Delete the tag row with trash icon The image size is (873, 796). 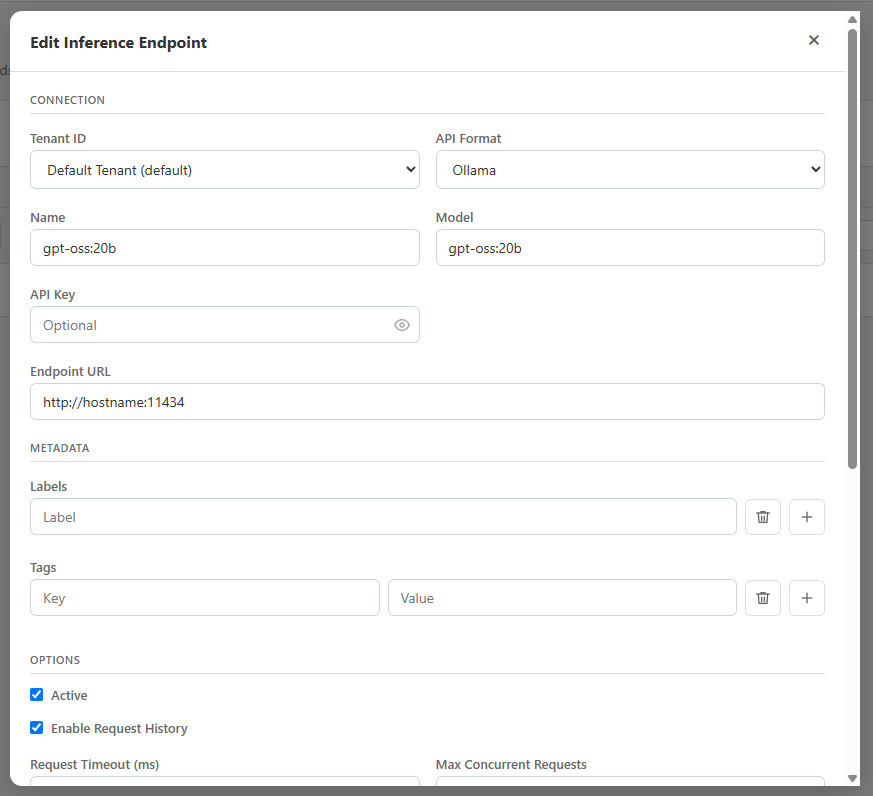point(763,598)
